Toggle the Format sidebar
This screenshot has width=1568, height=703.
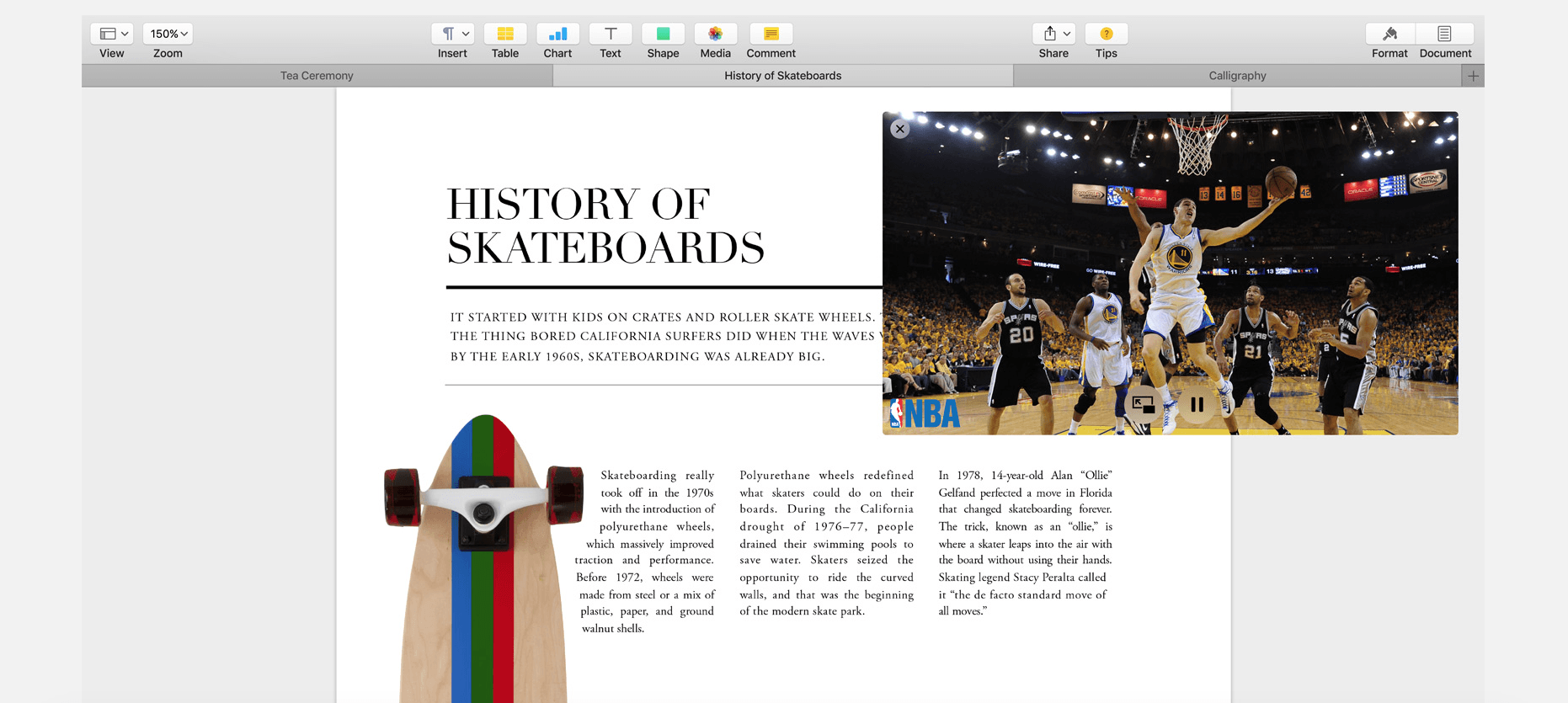(1389, 35)
